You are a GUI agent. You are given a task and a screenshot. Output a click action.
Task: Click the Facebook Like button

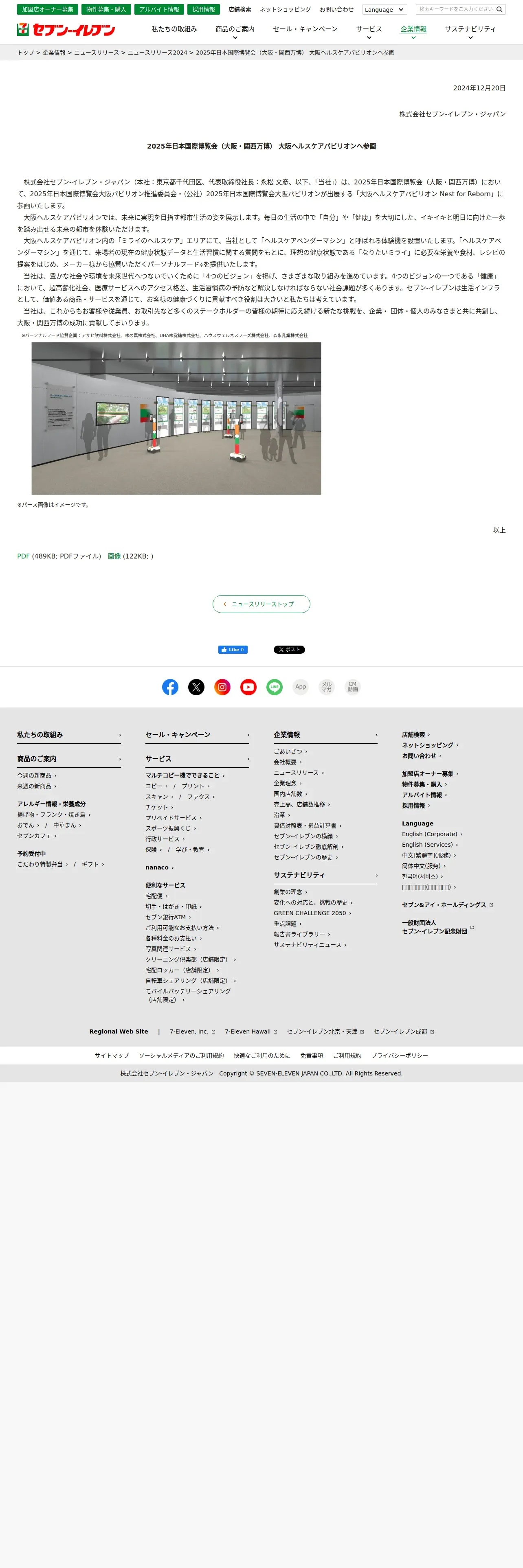tap(233, 650)
